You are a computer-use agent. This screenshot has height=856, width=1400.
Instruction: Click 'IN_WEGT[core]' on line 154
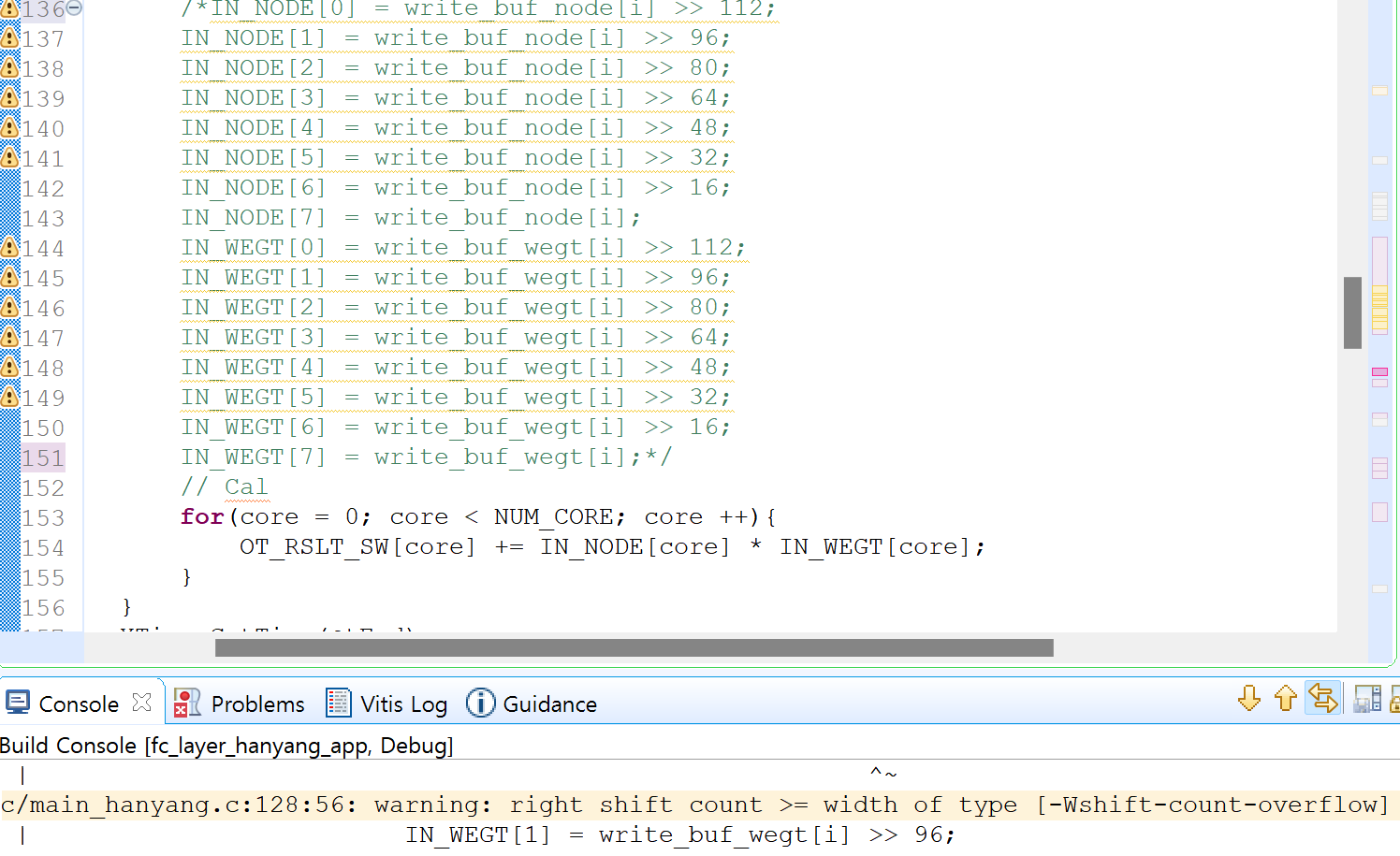[x=875, y=546]
